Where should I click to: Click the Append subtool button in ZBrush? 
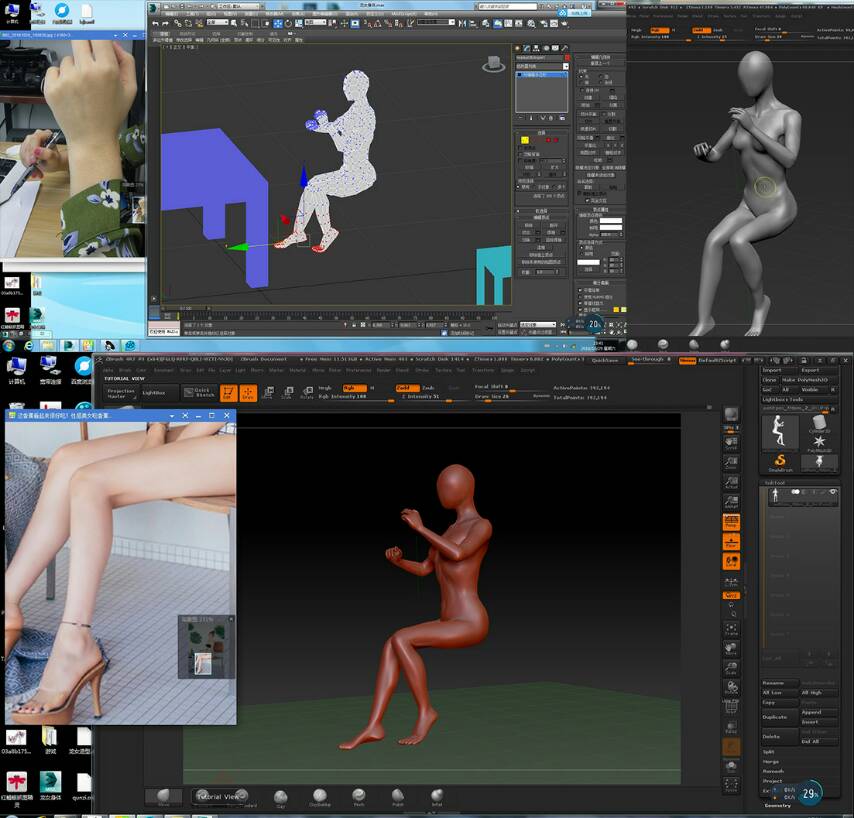pos(819,712)
